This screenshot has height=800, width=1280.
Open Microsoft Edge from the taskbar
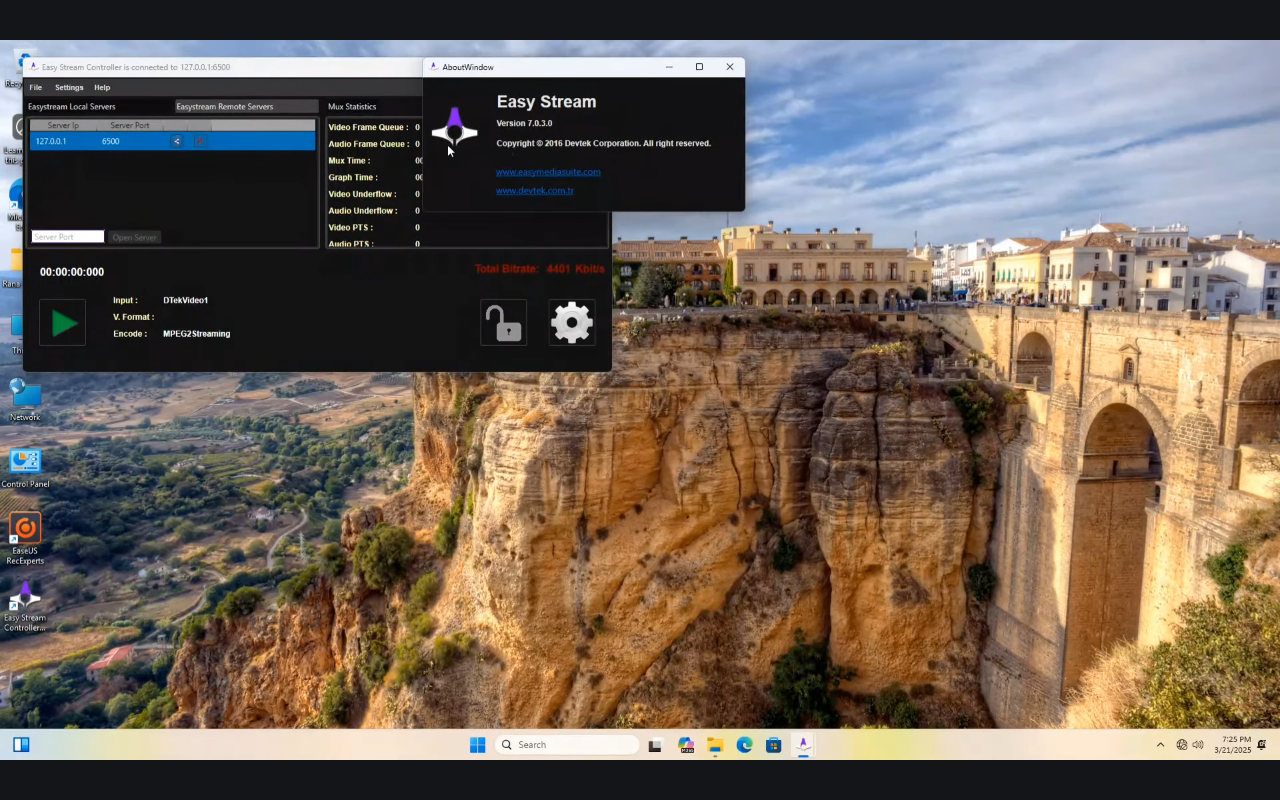744,744
